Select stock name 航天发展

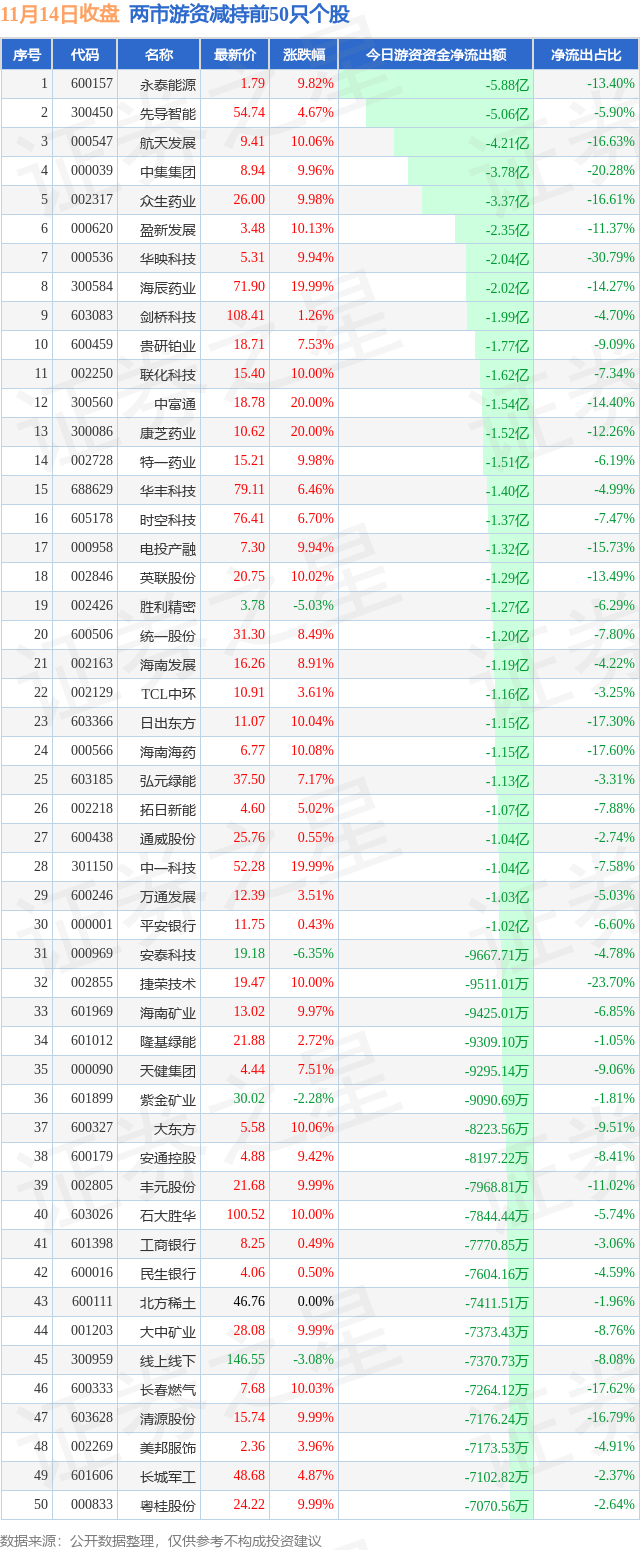pos(168,142)
